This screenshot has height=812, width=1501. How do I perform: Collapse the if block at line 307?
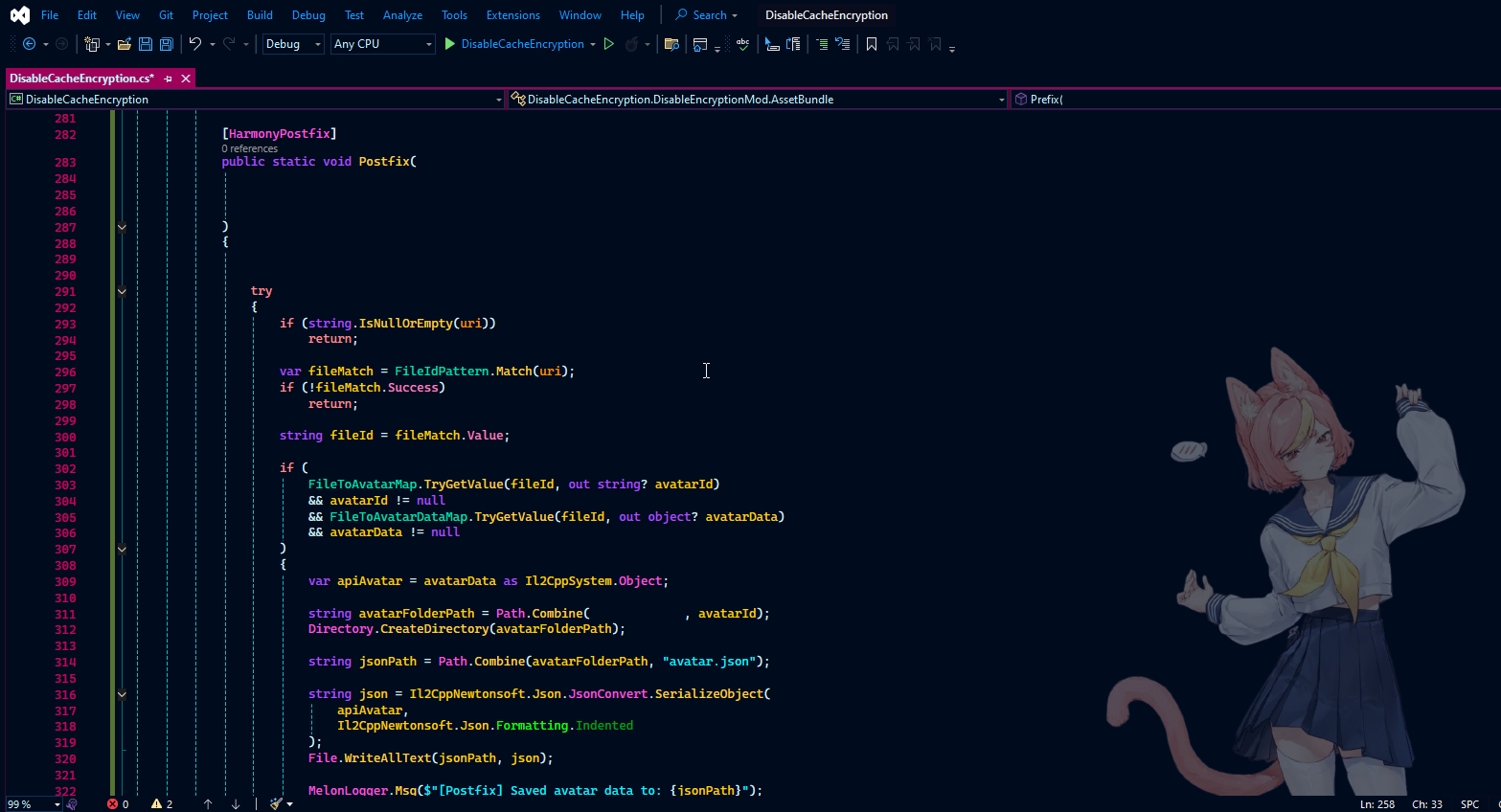pos(122,550)
